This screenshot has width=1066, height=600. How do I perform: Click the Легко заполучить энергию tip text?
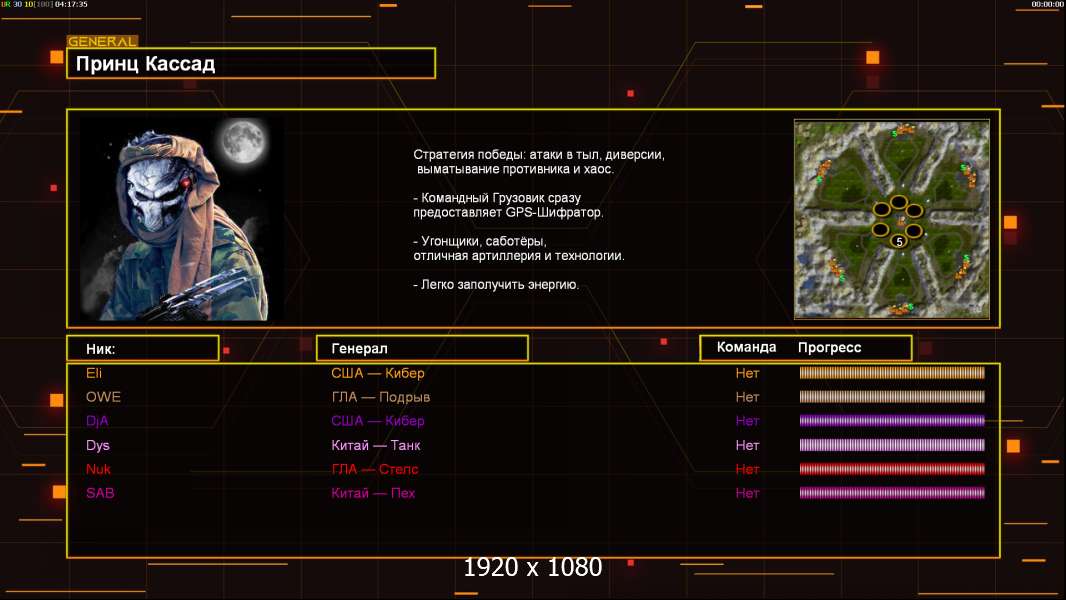pos(496,285)
